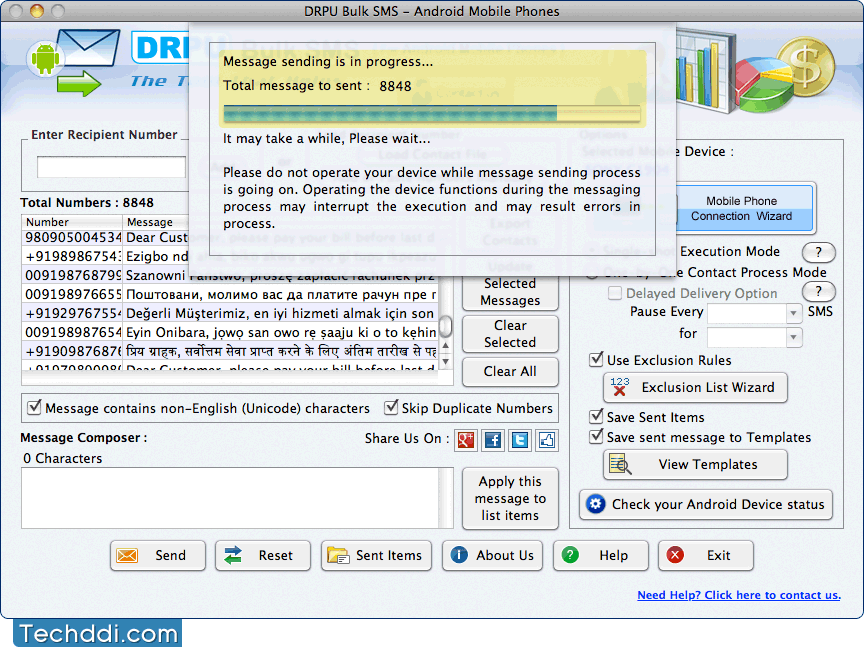
Task: Click the blue gear device status icon
Action: [596, 504]
